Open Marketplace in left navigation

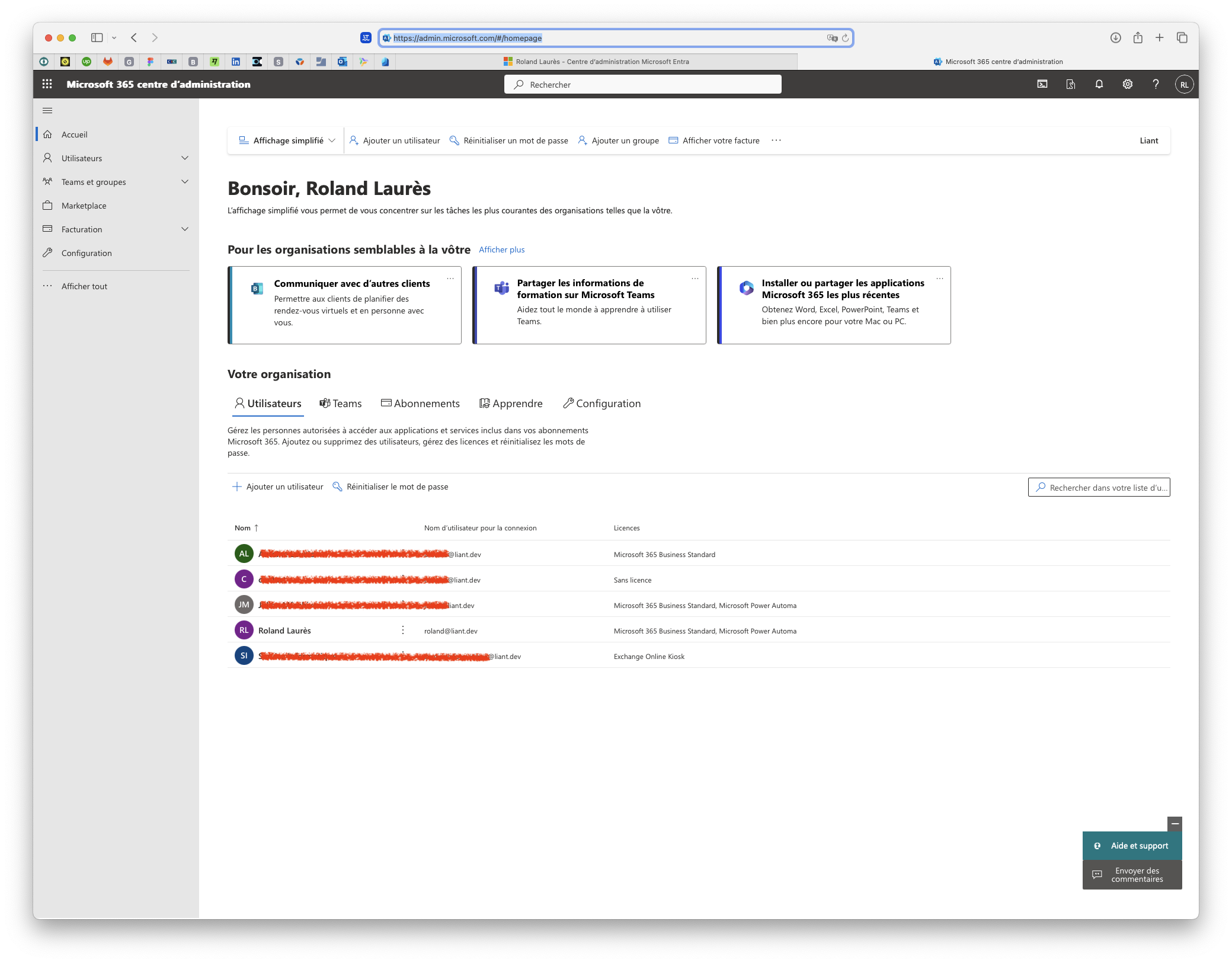[116, 206]
